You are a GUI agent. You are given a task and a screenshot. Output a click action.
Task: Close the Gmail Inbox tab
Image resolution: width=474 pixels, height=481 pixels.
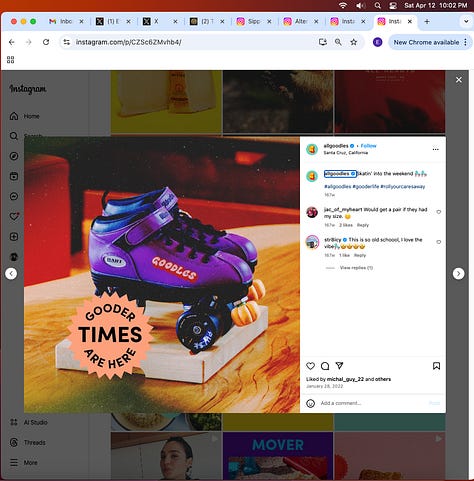point(81,21)
